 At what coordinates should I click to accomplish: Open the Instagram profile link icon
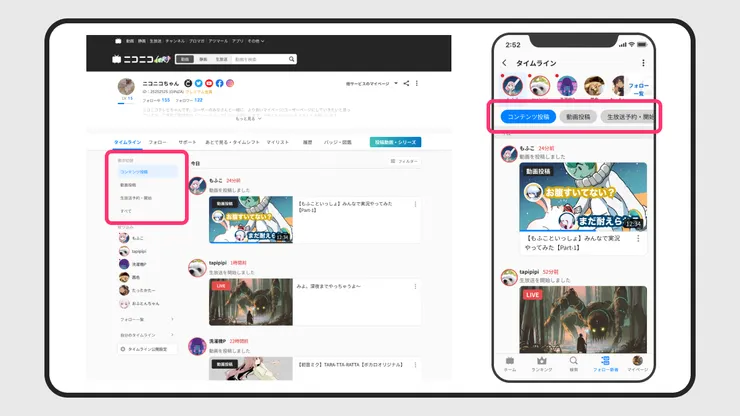pyautogui.click(x=230, y=83)
